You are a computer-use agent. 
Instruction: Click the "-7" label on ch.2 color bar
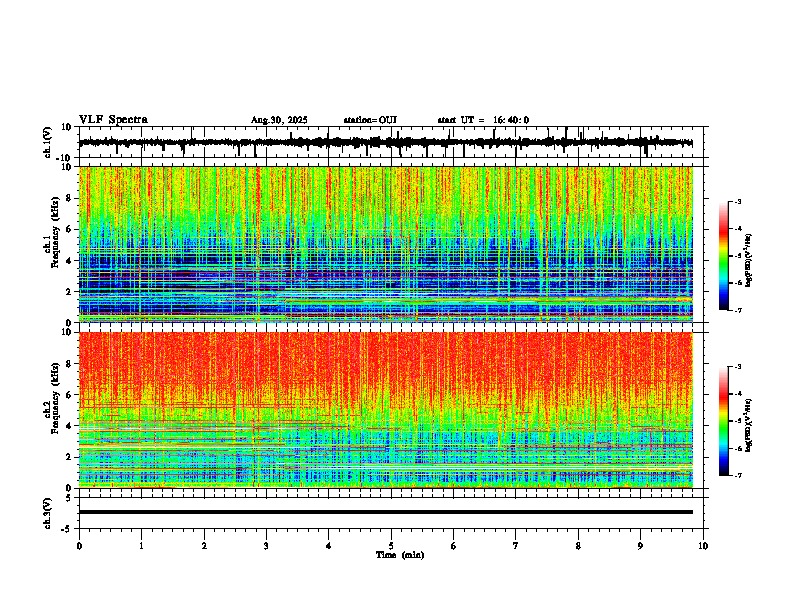coord(737,475)
